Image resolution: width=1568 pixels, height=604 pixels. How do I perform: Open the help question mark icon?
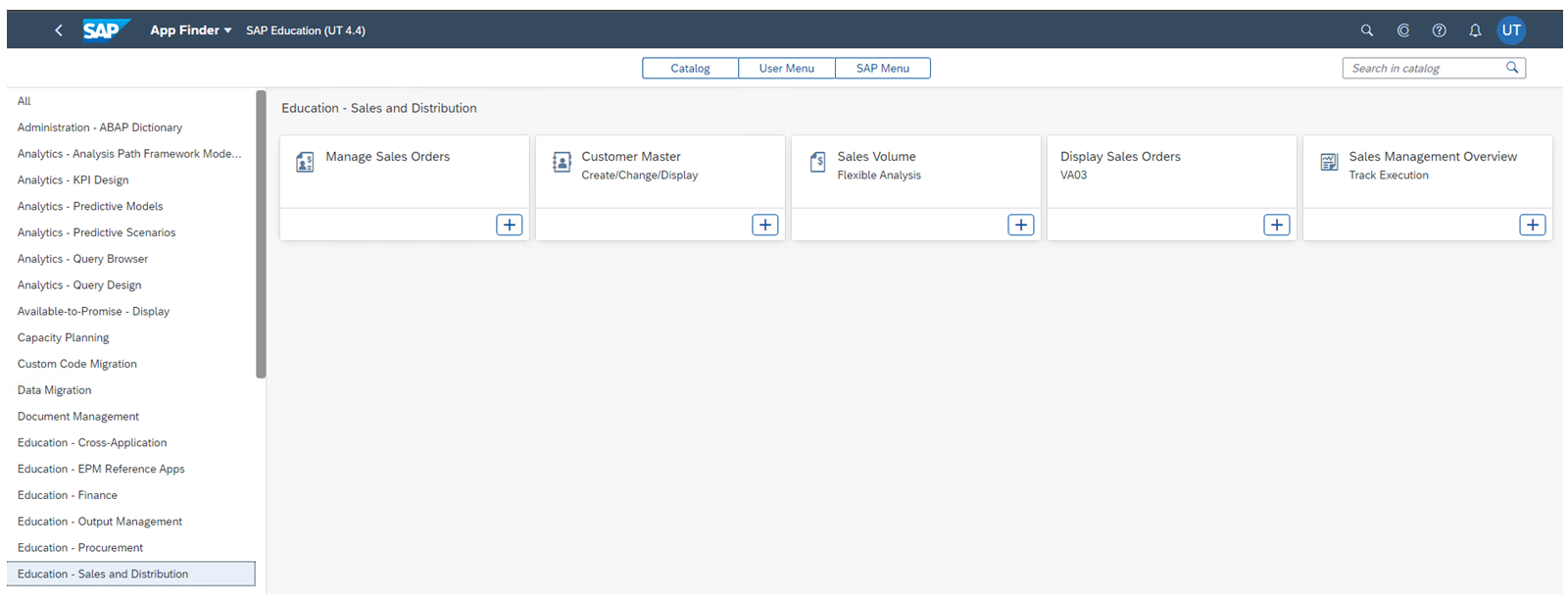1439,30
